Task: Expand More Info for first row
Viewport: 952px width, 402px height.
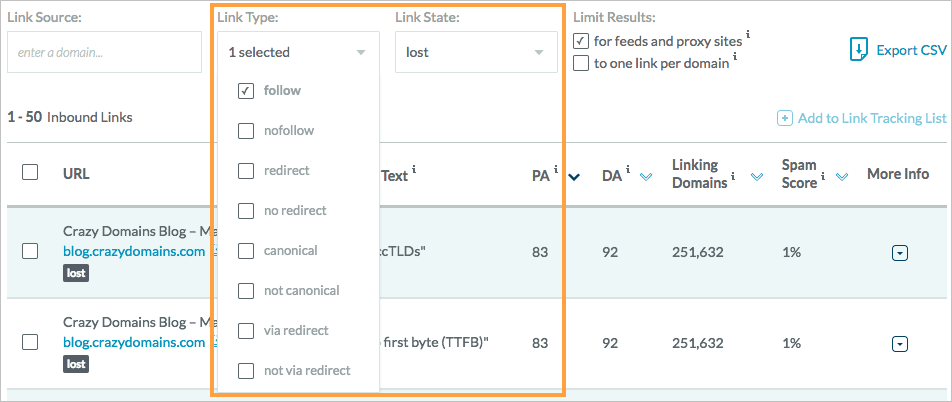Action: [x=899, y=253]
